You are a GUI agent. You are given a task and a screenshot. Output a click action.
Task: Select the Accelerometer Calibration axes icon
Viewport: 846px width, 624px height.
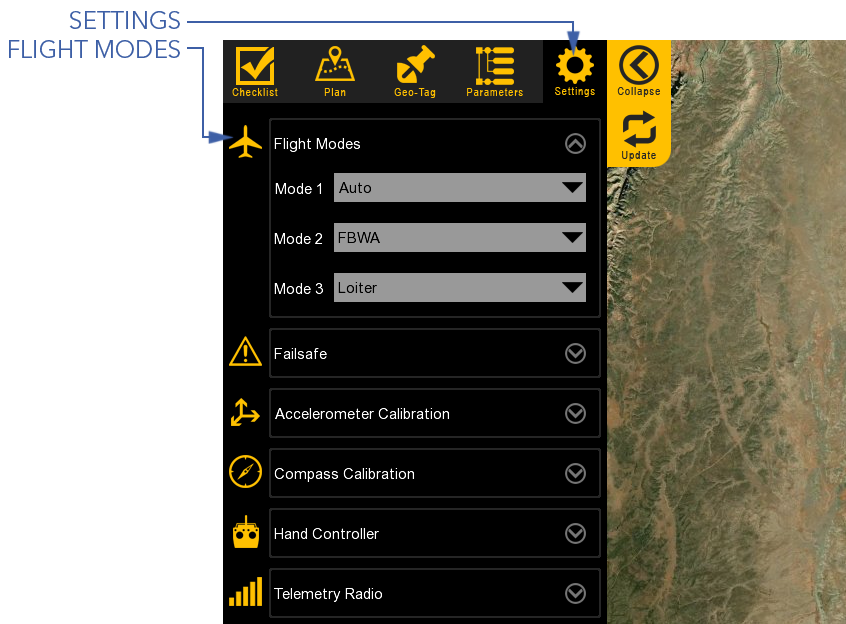(245, 412)
